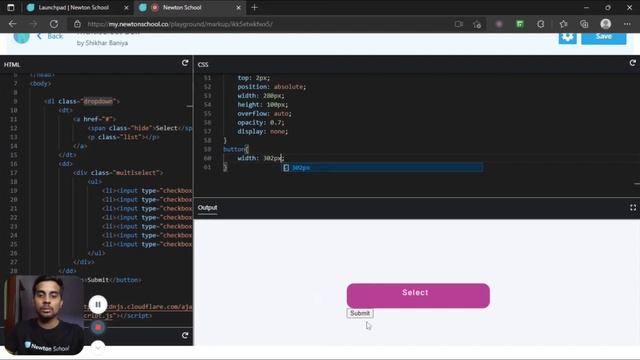Reset the bottom-left editor panel
The height and width of the screenshot is (360, 640).
point(185,335)
